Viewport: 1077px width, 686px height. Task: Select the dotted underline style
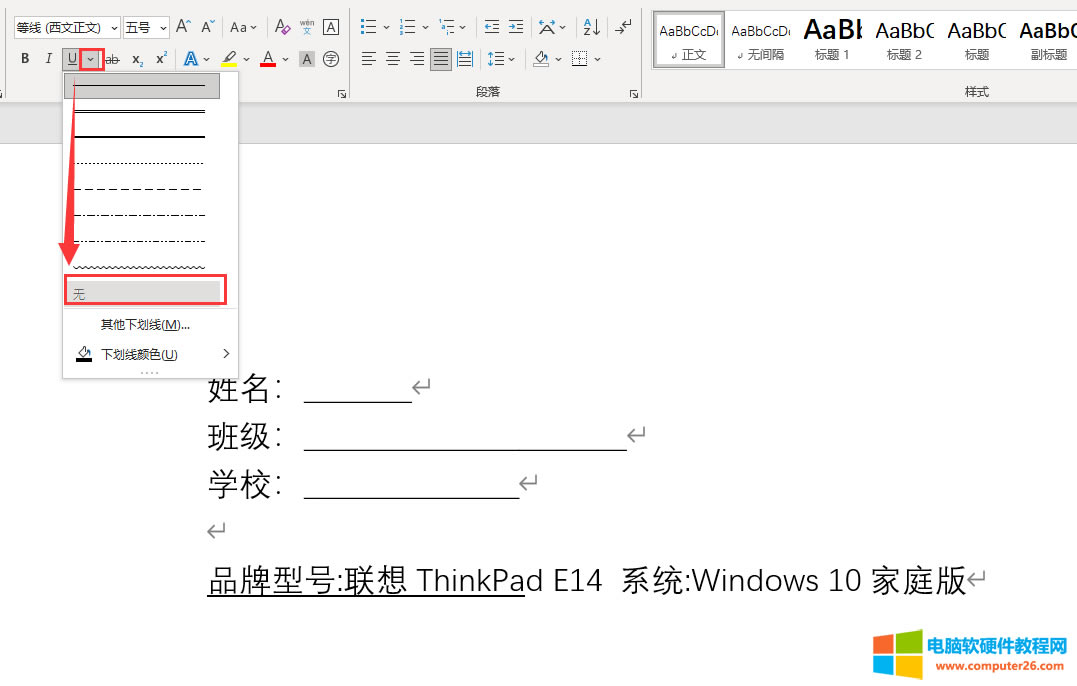pos(142,163)
